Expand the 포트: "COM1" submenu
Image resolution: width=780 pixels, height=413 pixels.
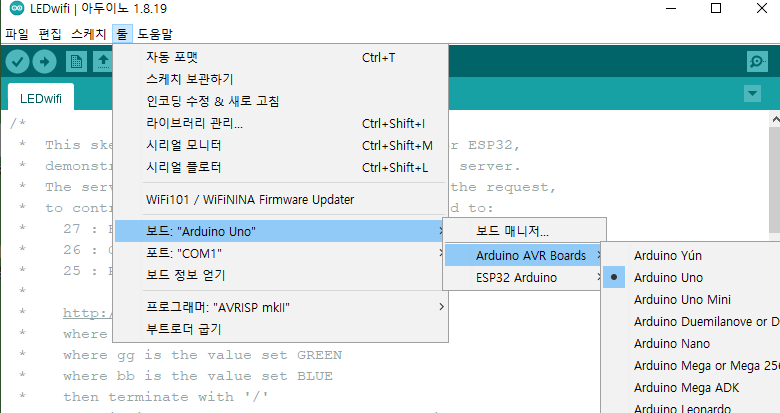[x=281, y=253]
